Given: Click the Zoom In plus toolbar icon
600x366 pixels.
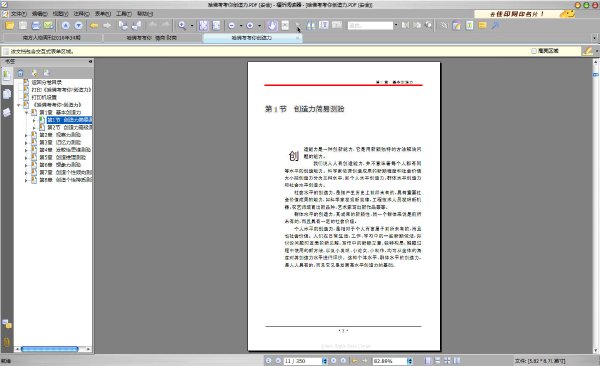Looking at the screenshot, I should pos(250,26).
